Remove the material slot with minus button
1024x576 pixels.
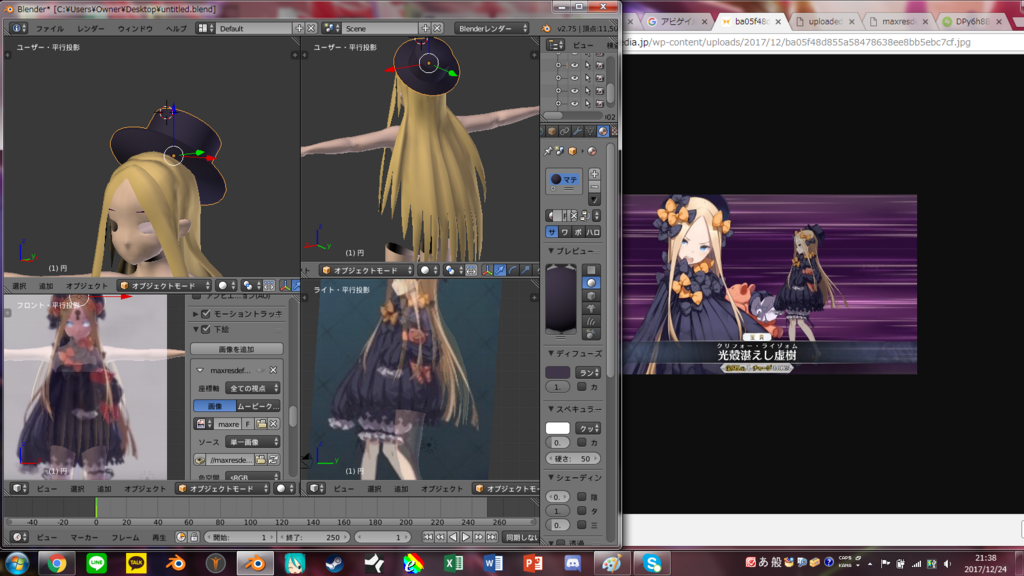tap(594, 187)
